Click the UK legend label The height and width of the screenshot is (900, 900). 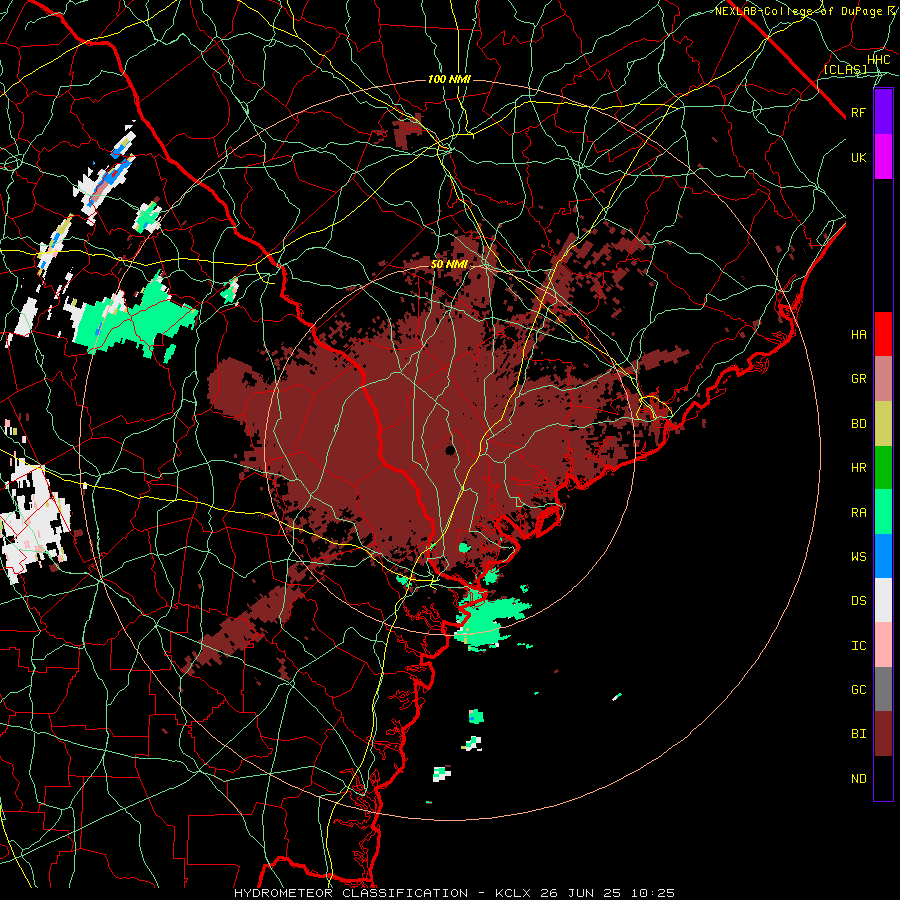click(x=858, y=157)
